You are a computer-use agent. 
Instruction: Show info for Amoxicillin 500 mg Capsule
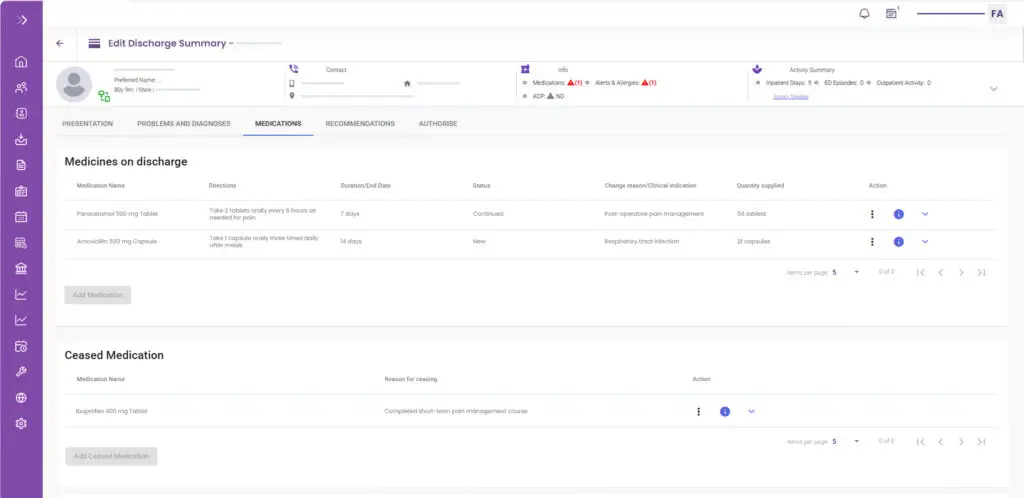pos(899,241)
